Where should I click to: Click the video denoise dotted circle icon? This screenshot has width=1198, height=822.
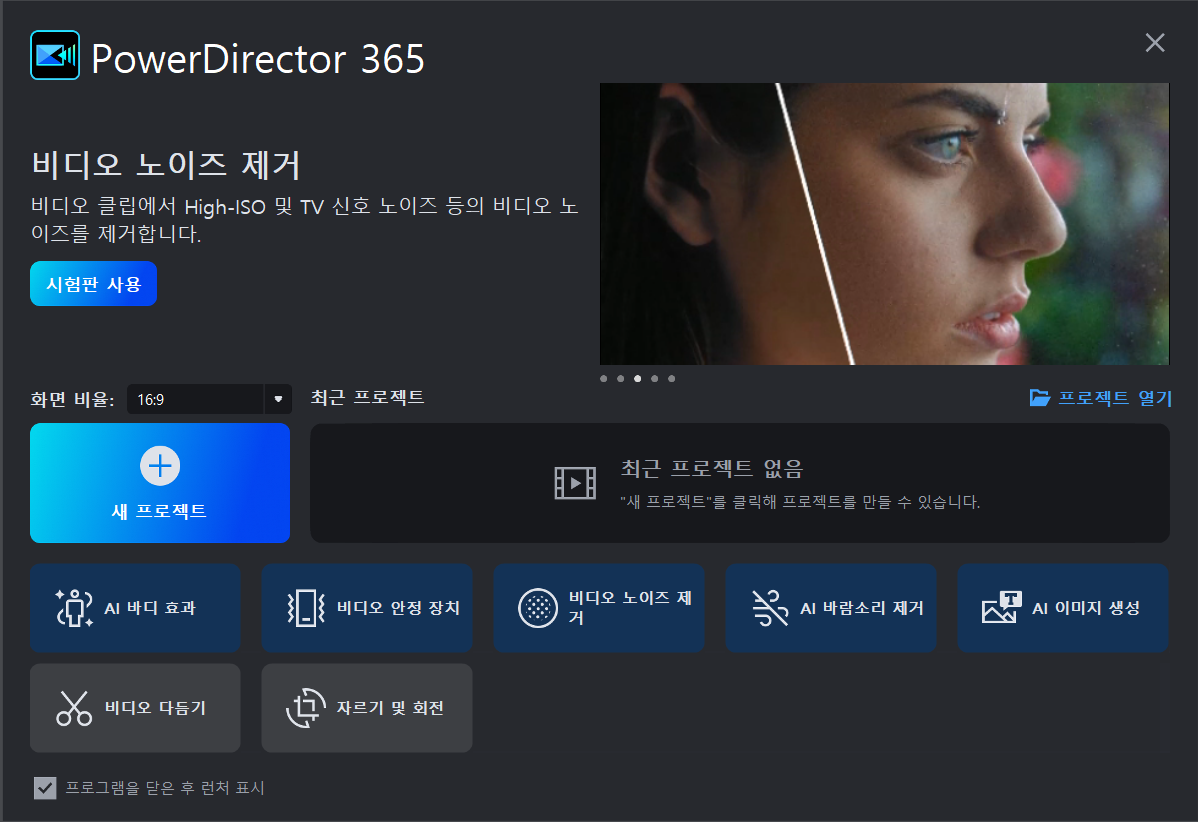538,608
